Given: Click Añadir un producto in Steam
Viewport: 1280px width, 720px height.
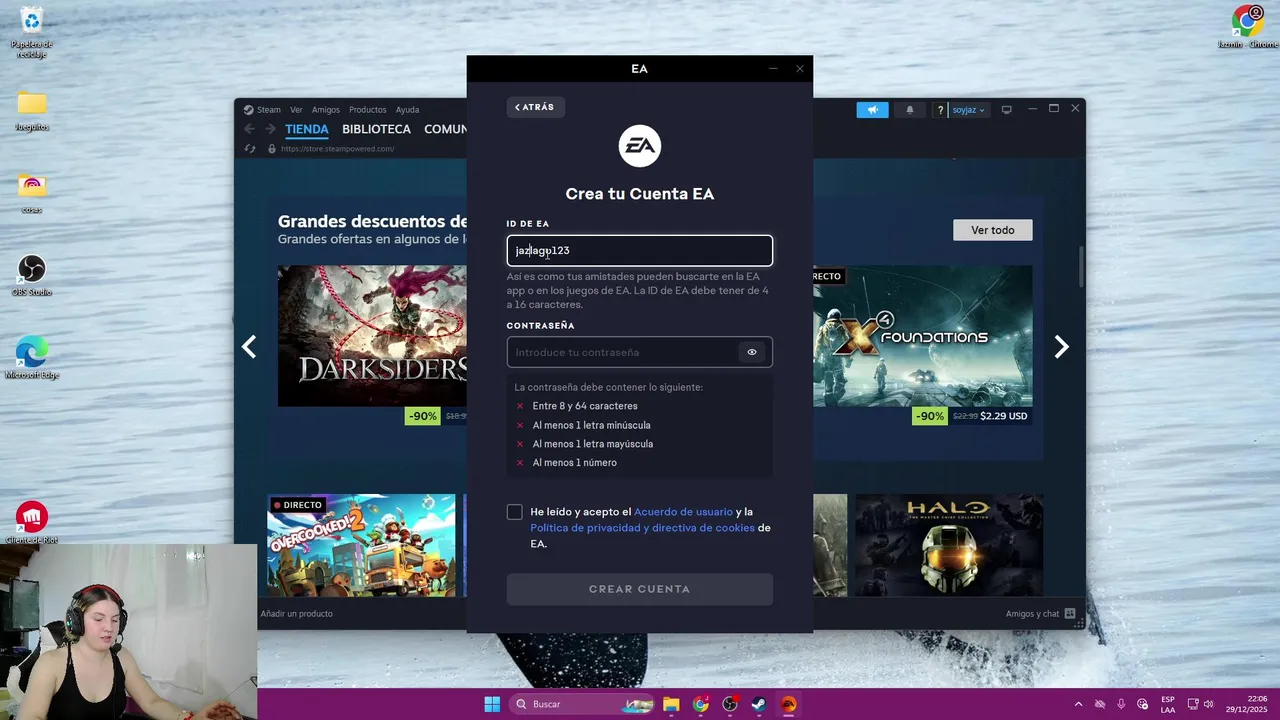Looking at the screenshot, I should point(296,614).
